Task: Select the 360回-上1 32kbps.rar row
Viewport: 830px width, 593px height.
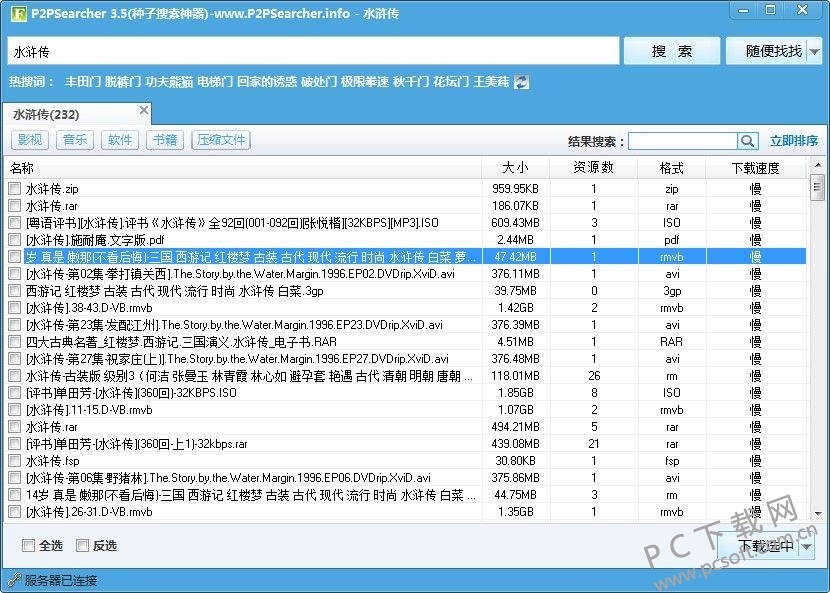Action: 405,444
